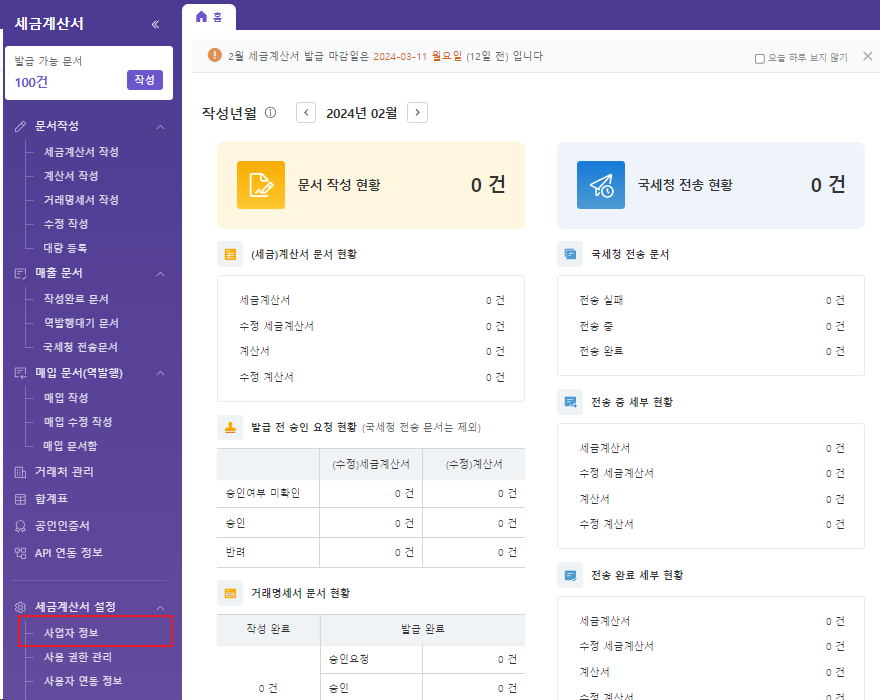Click the blue 국세청 전송 현황 send icon
Image resolution: width=880 pixels, height=700 pixels.
[601, 185]
